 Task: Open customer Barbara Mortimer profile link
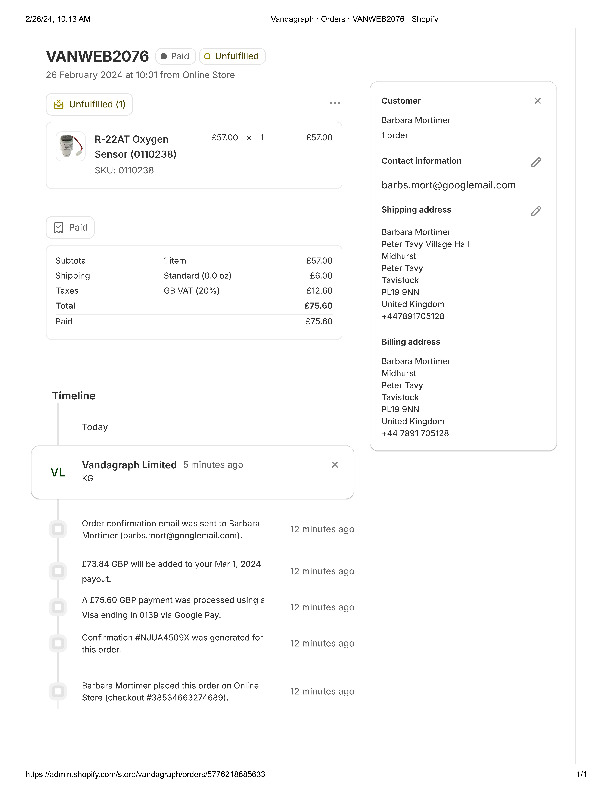pyautogui.click(x=415, y=120)
